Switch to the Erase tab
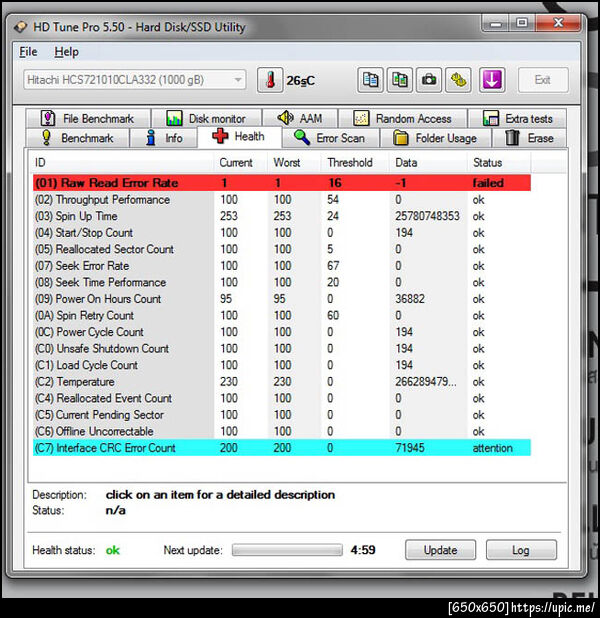Viewport: 600px width, 618px height. coord(529,138)
